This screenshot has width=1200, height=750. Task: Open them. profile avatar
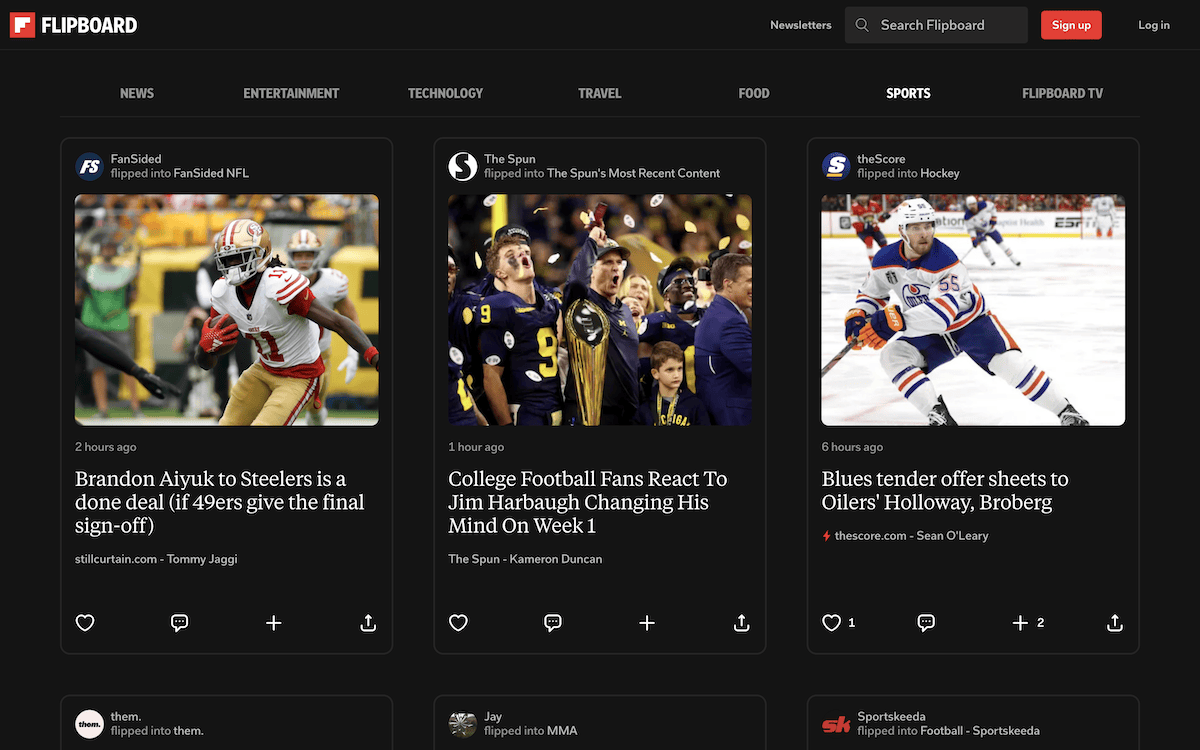click(90, 724)
